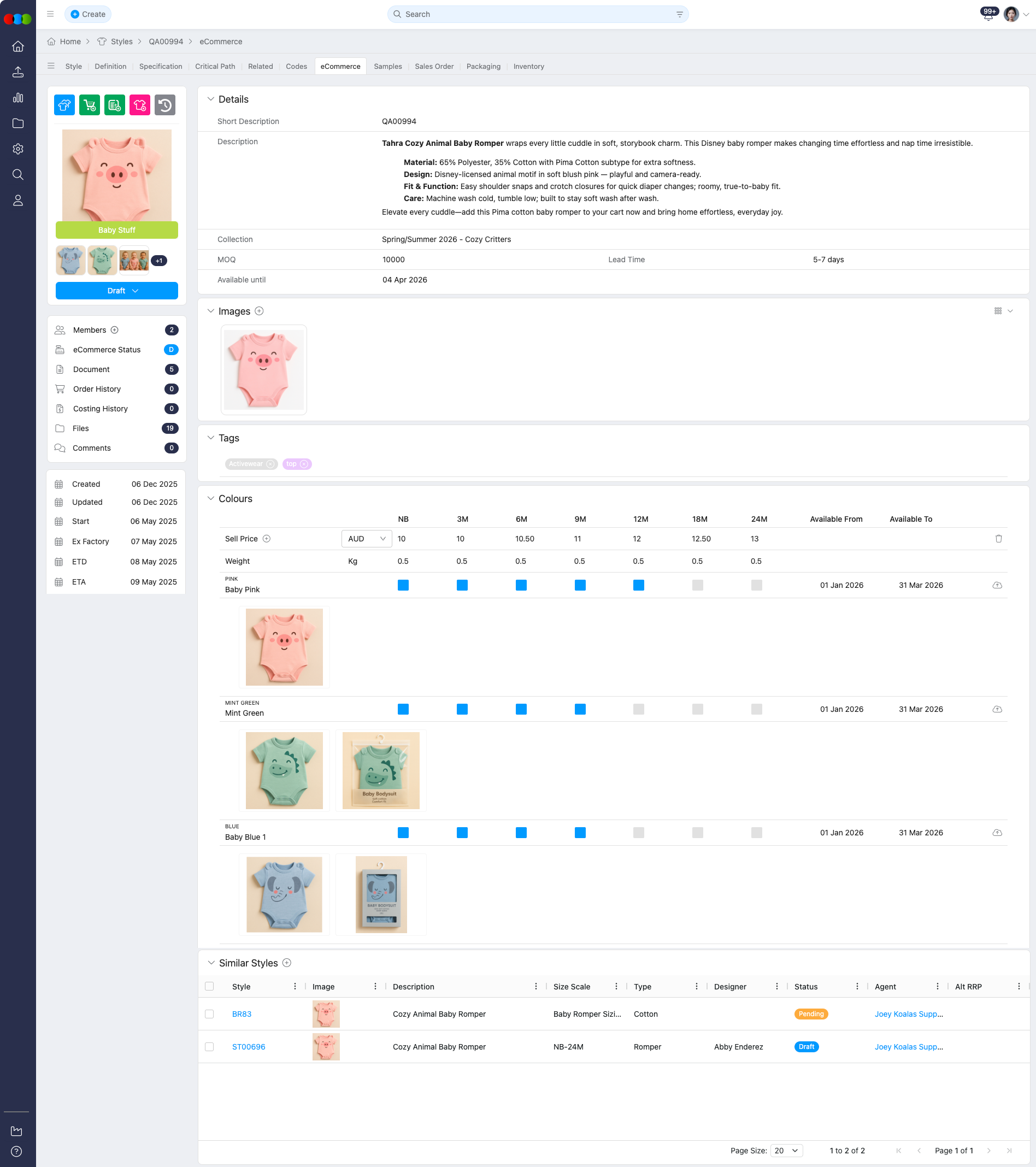Switch to the Packaging tab
The image size is (1036, 1167).
[483, 66]
